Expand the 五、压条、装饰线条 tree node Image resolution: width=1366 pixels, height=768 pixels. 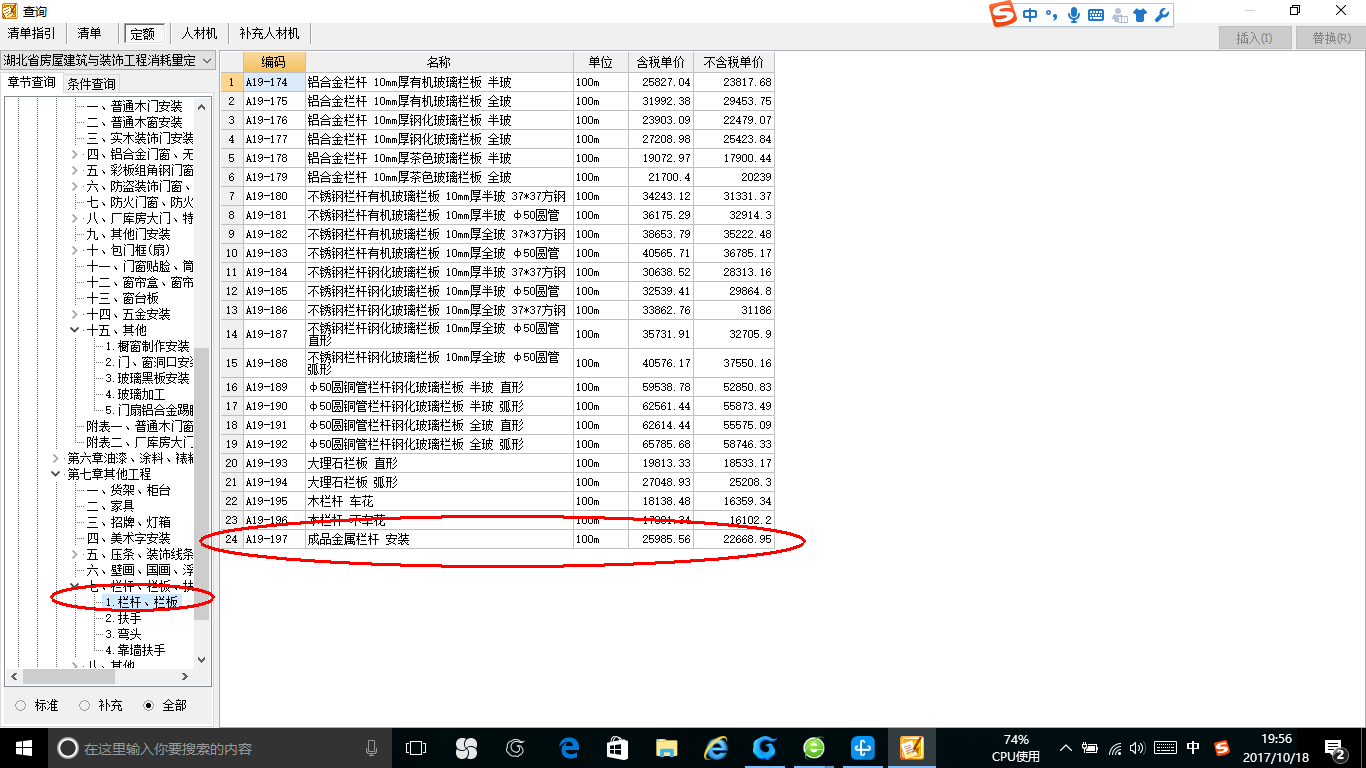pos(75,554)
